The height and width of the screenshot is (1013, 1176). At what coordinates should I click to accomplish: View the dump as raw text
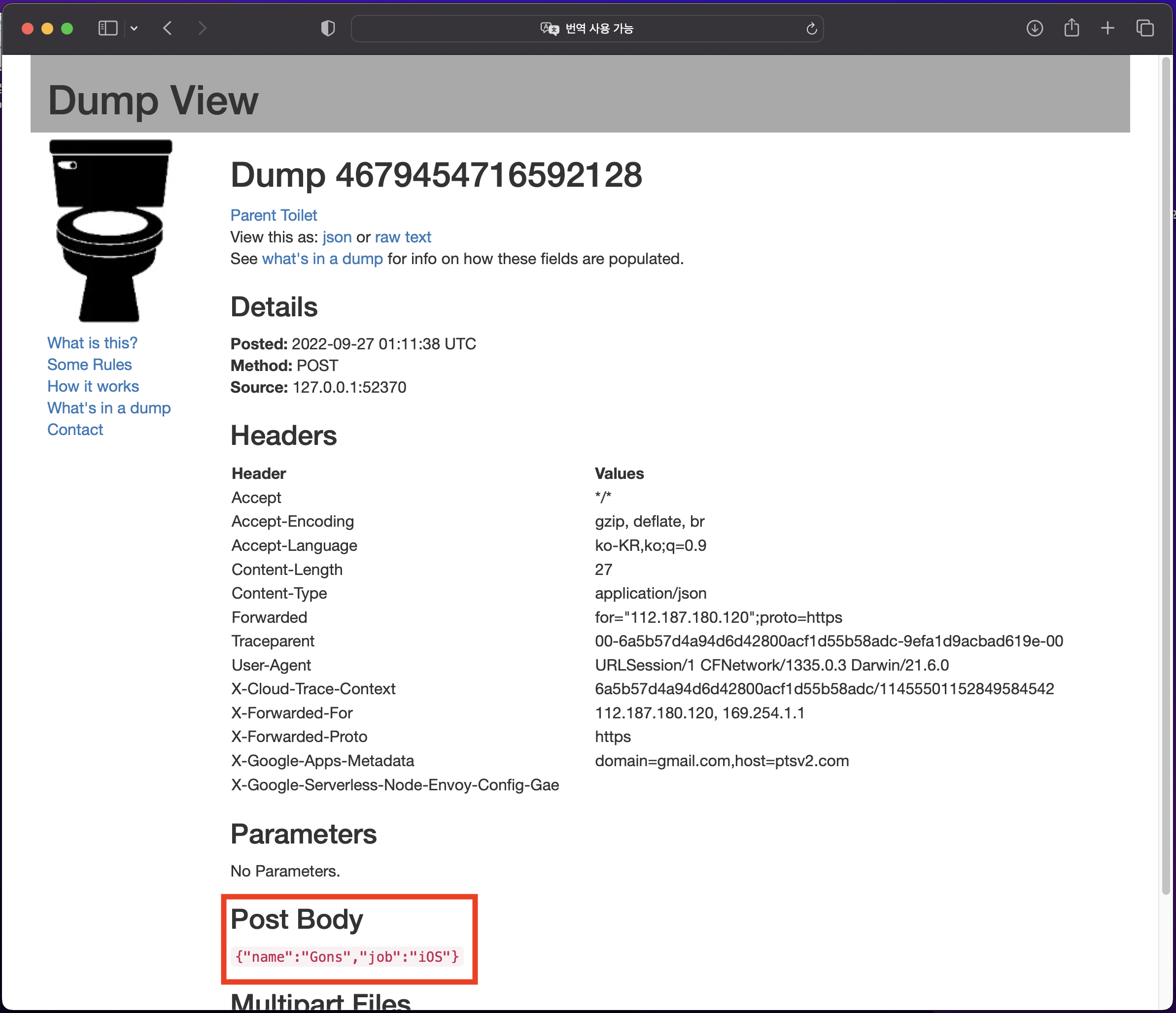tap(402, 236)
